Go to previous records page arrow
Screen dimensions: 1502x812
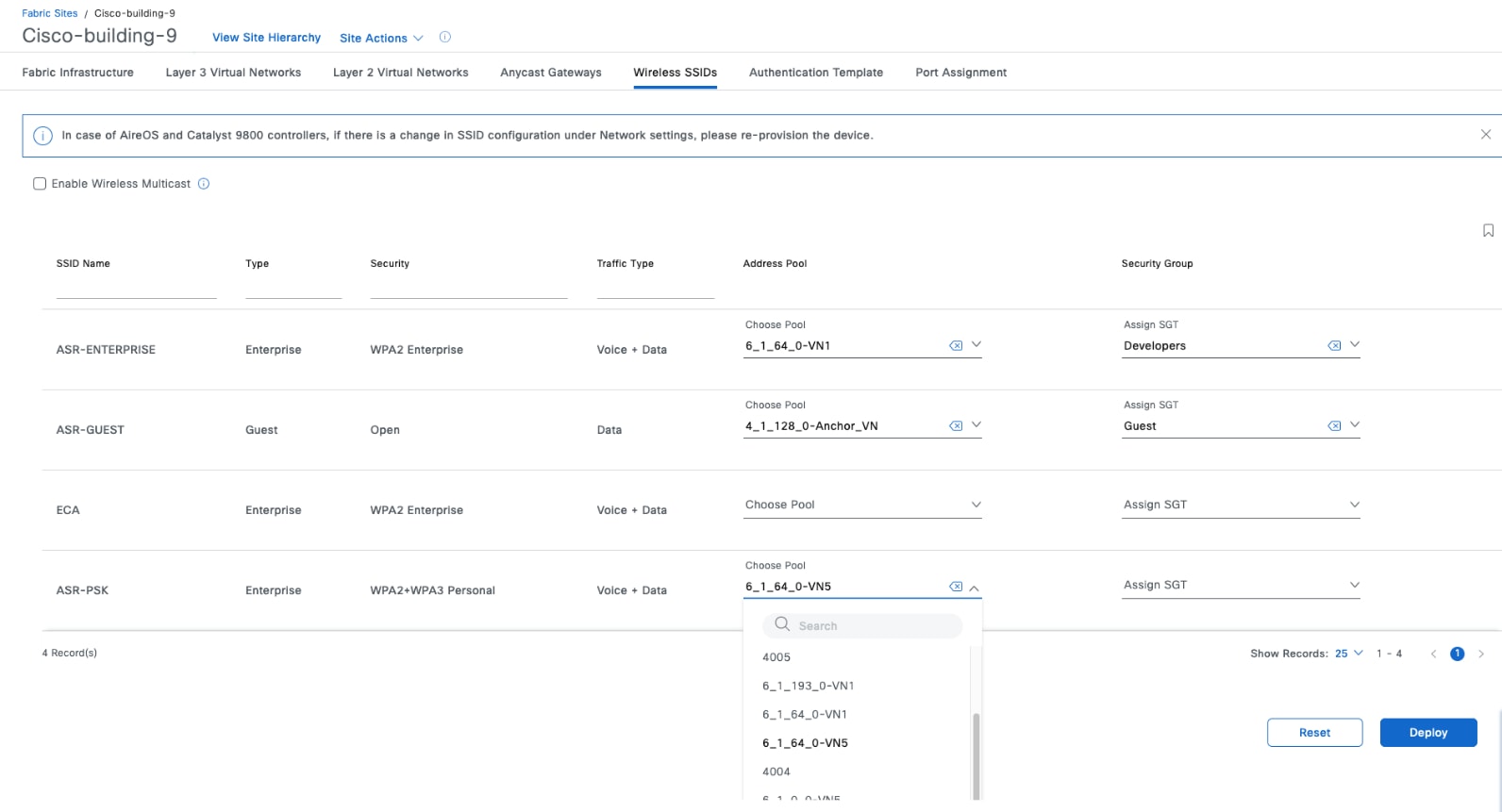(1433, 654)
